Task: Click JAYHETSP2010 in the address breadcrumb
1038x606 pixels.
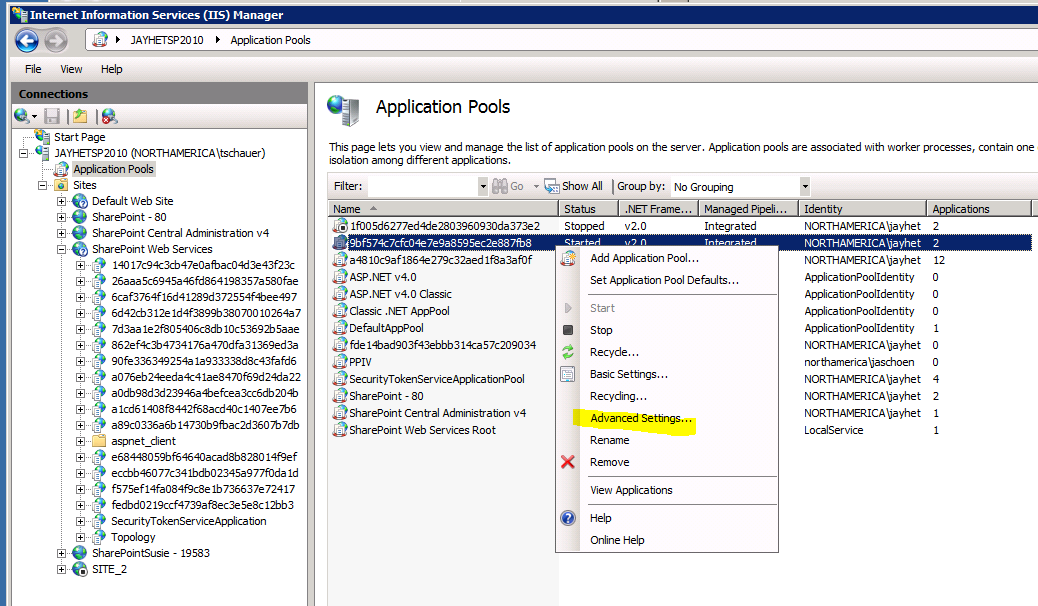Action: (167, 40)
